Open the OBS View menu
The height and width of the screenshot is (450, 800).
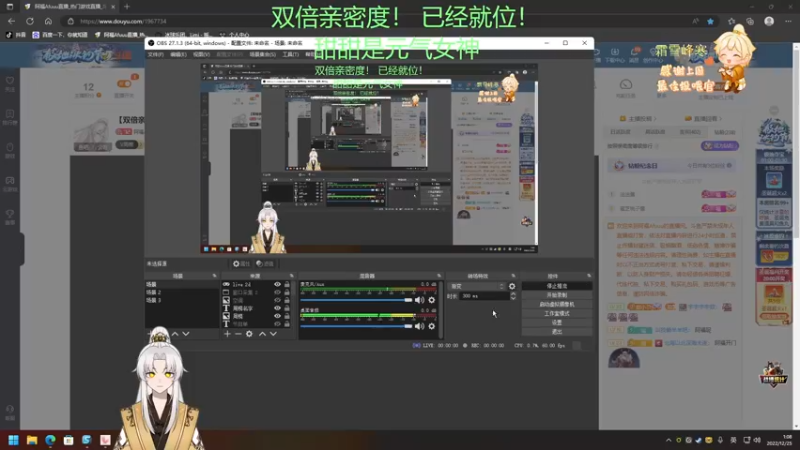tap(201, 55)
